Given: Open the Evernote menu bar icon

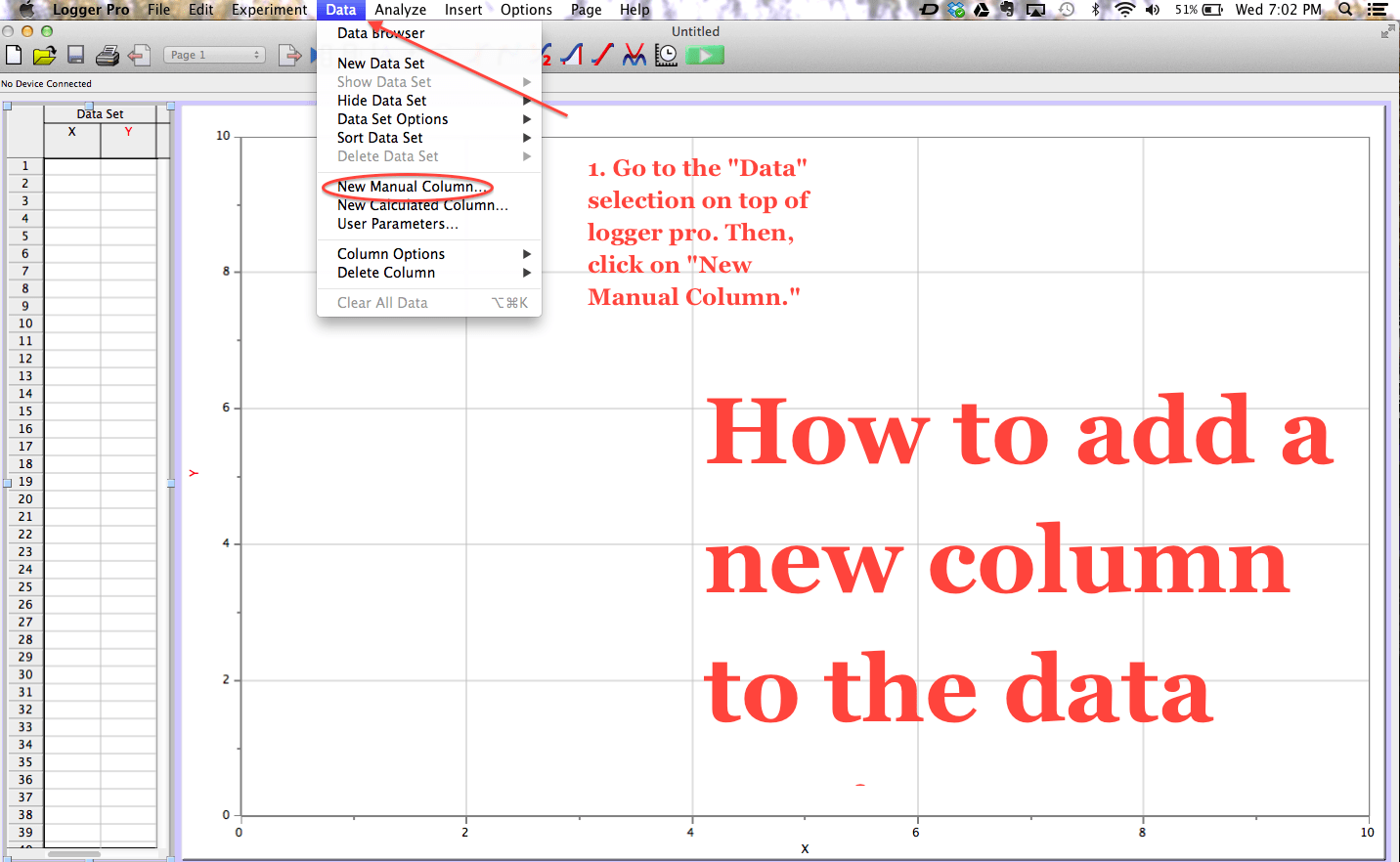Looking at the screenshot, I should (x=1007, y=10).
